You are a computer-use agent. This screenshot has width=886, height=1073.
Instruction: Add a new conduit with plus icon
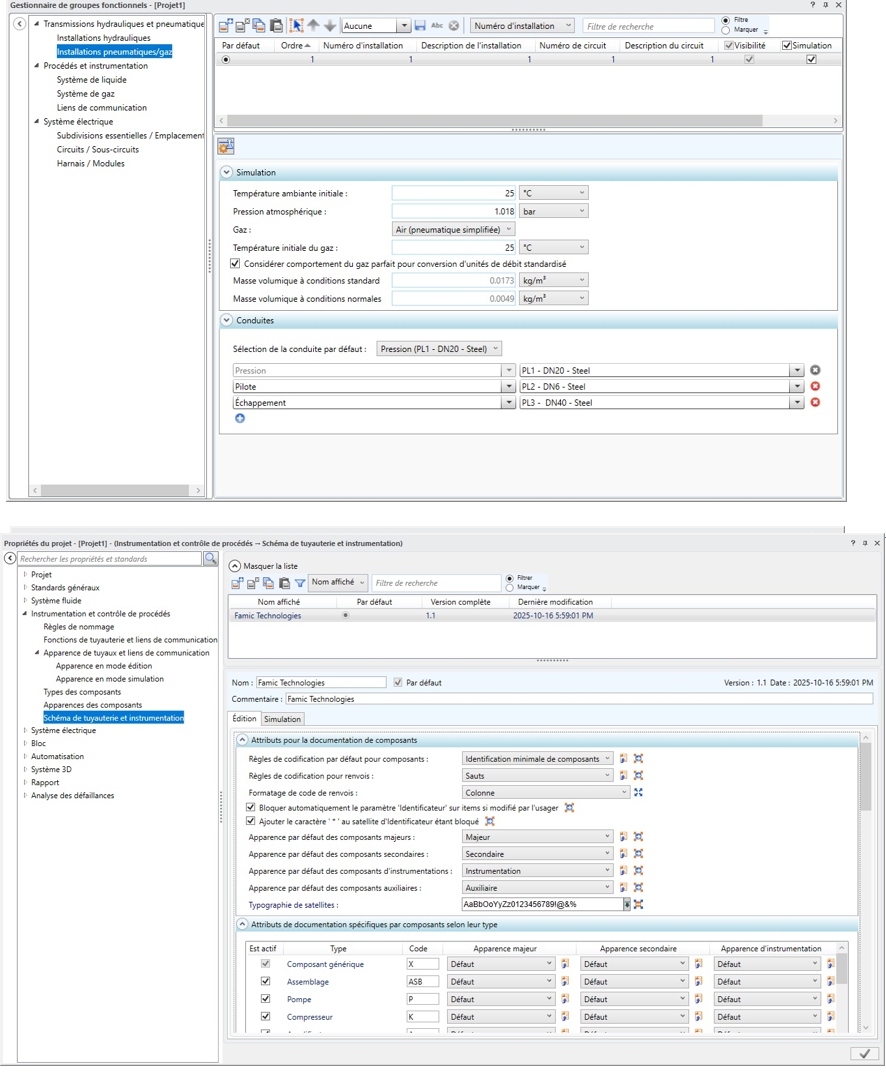click(240, 419)
